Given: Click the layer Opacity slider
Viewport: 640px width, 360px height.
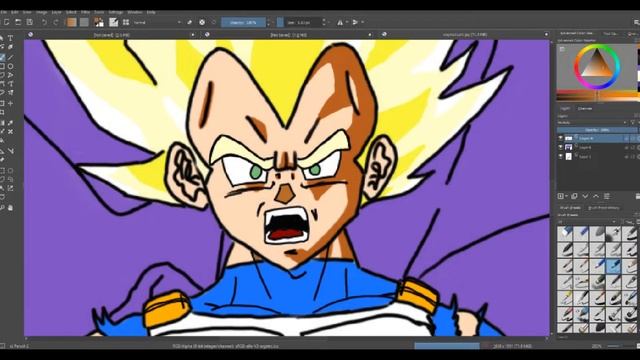Looking at the screenshot, I should (x=597, y=130).
